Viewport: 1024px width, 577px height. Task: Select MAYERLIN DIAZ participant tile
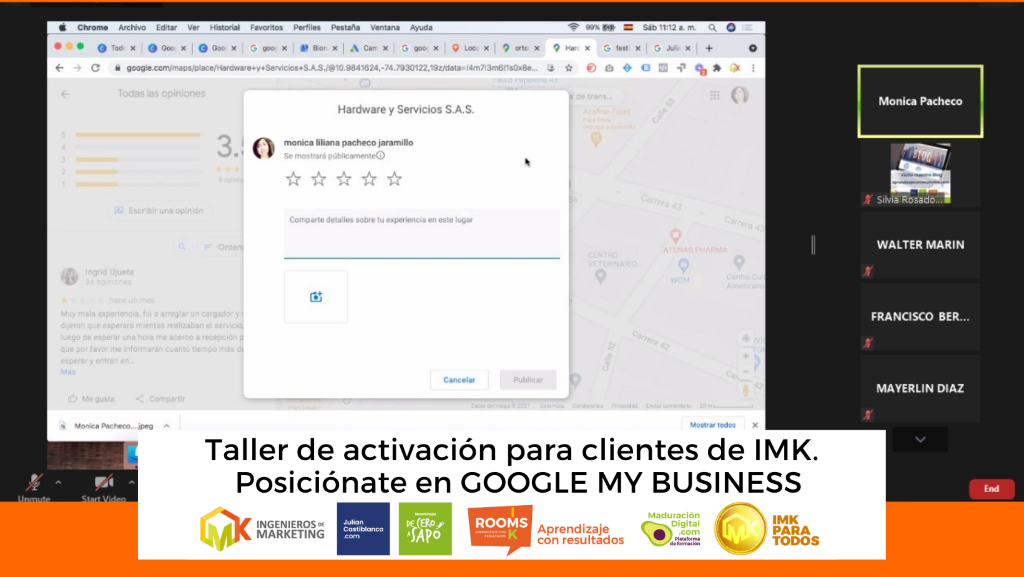(x=920, y=388)
